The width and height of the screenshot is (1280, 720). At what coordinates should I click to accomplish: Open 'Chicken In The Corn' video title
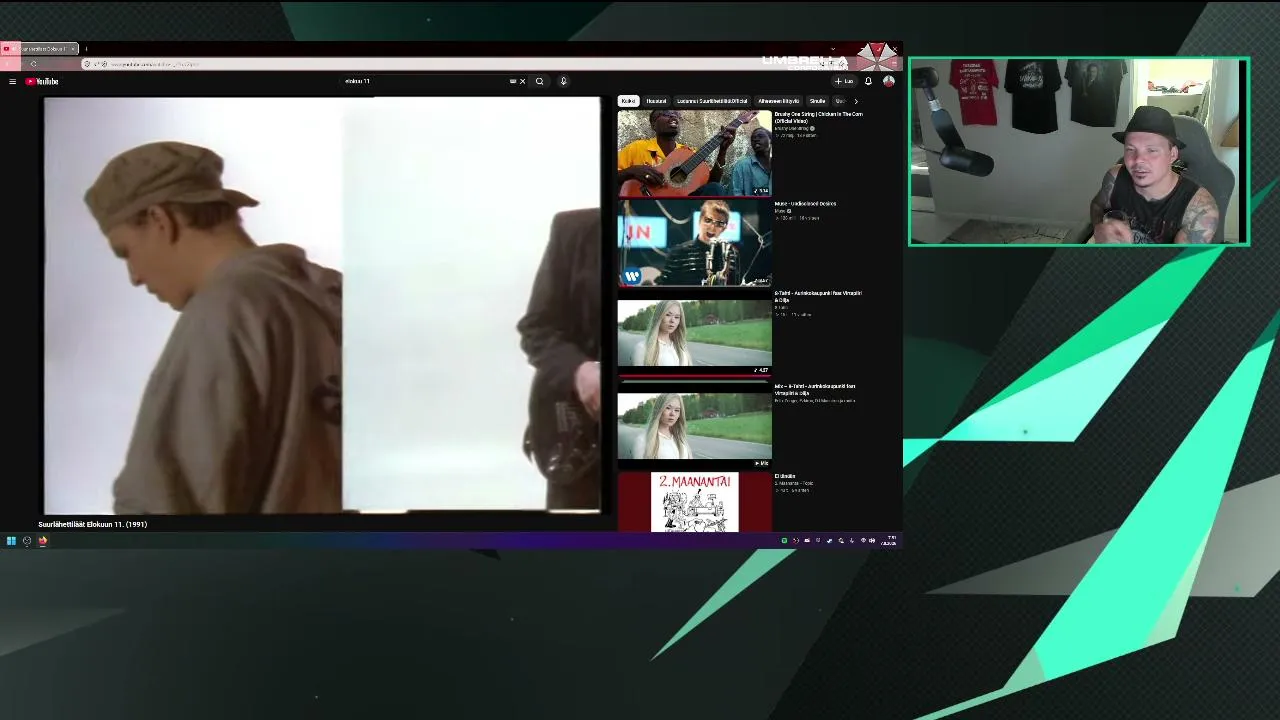[818, 117]
